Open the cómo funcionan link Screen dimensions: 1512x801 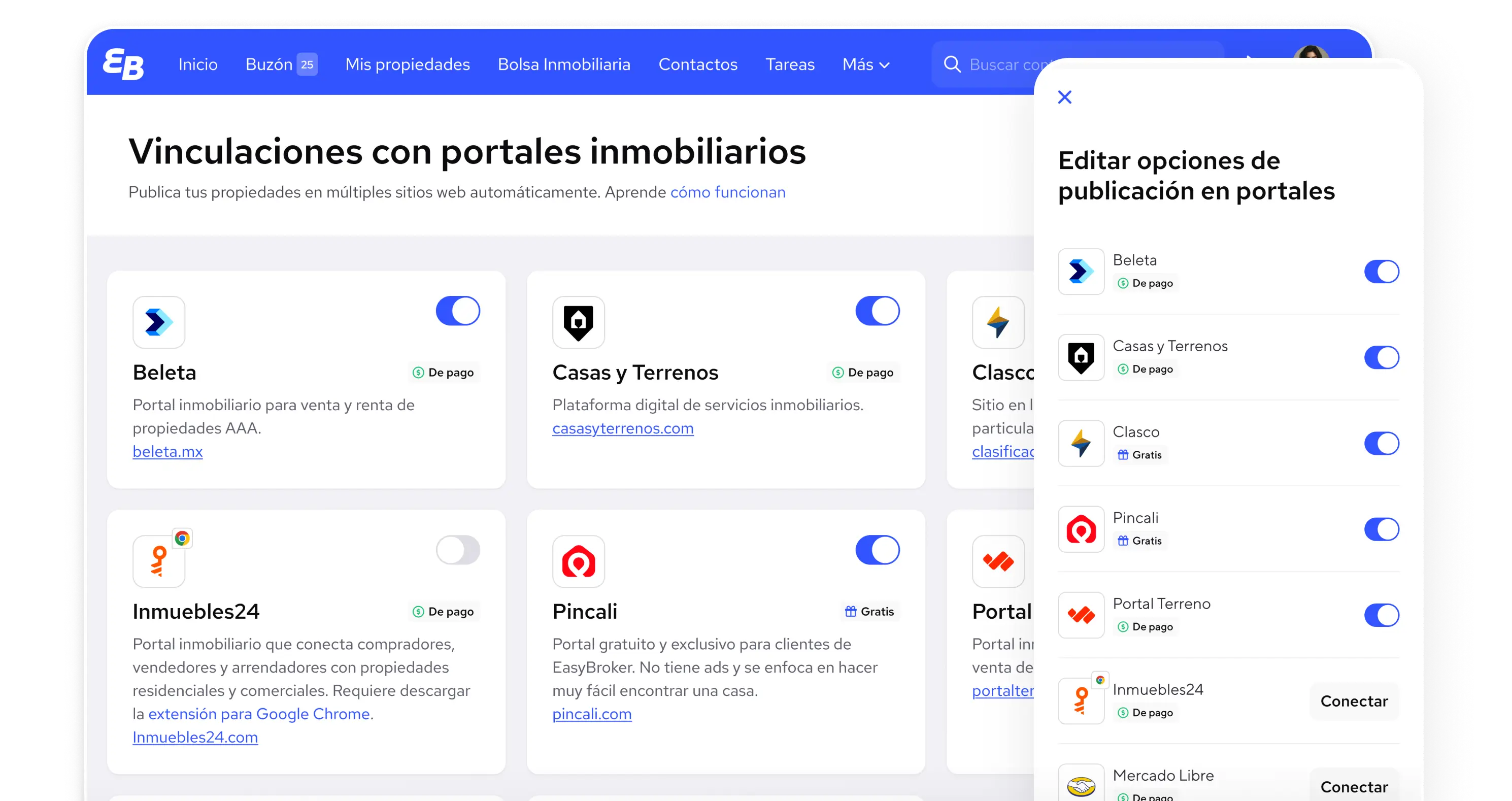tap(728, 192)
